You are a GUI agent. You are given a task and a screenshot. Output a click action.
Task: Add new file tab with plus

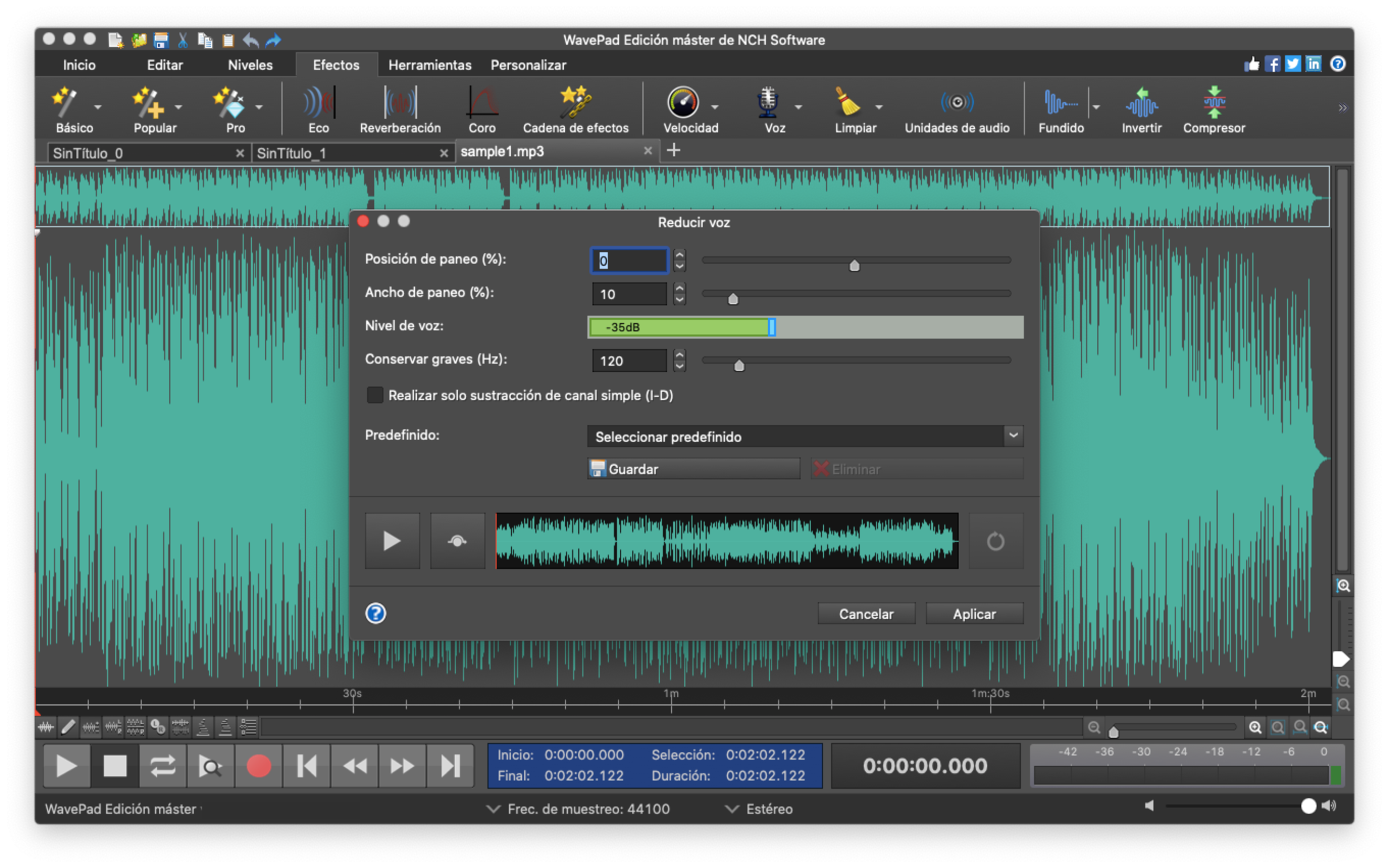pyautogui.click(x=673, y=150)
